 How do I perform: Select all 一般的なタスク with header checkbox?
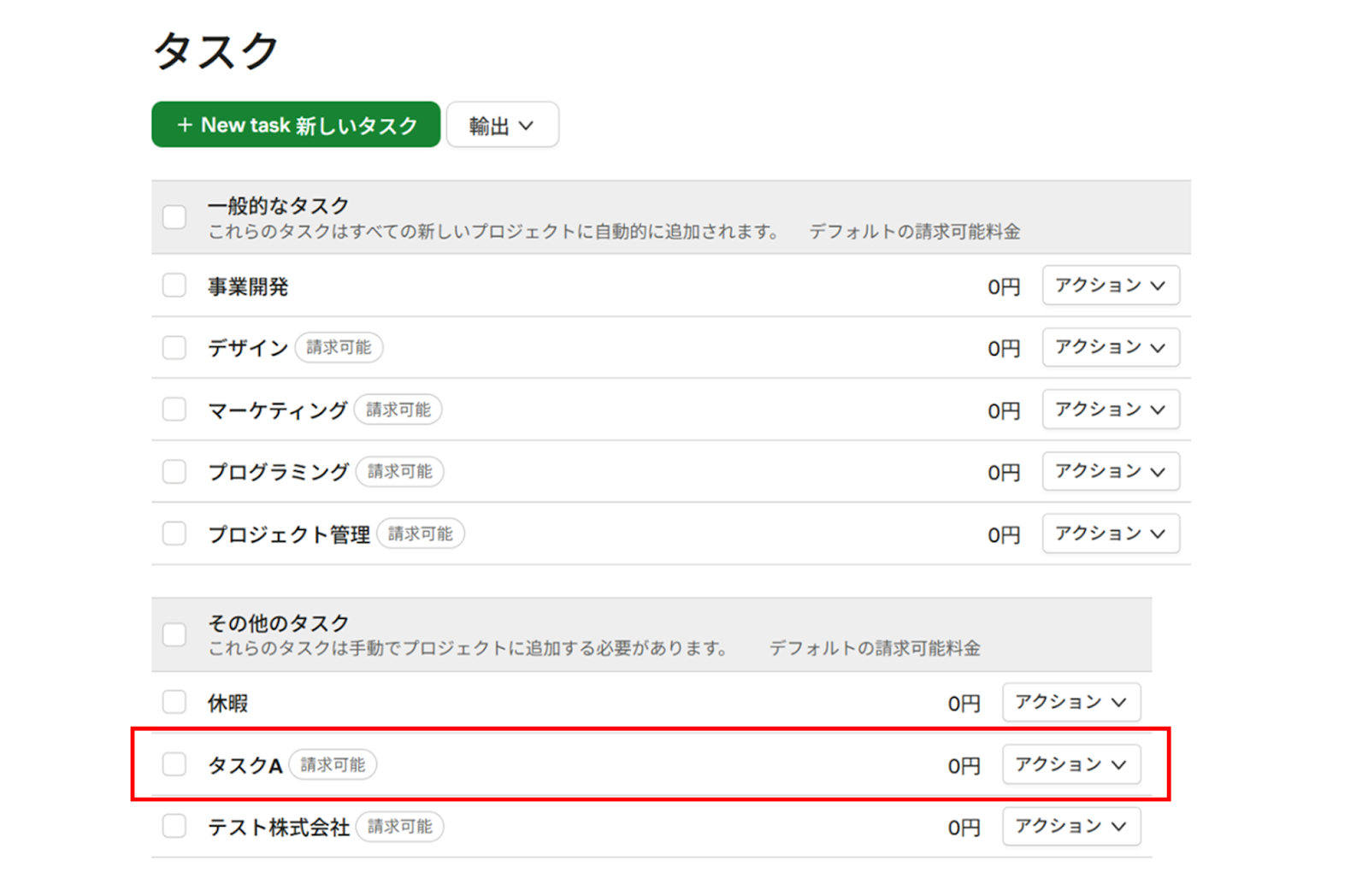click(174, 217)
